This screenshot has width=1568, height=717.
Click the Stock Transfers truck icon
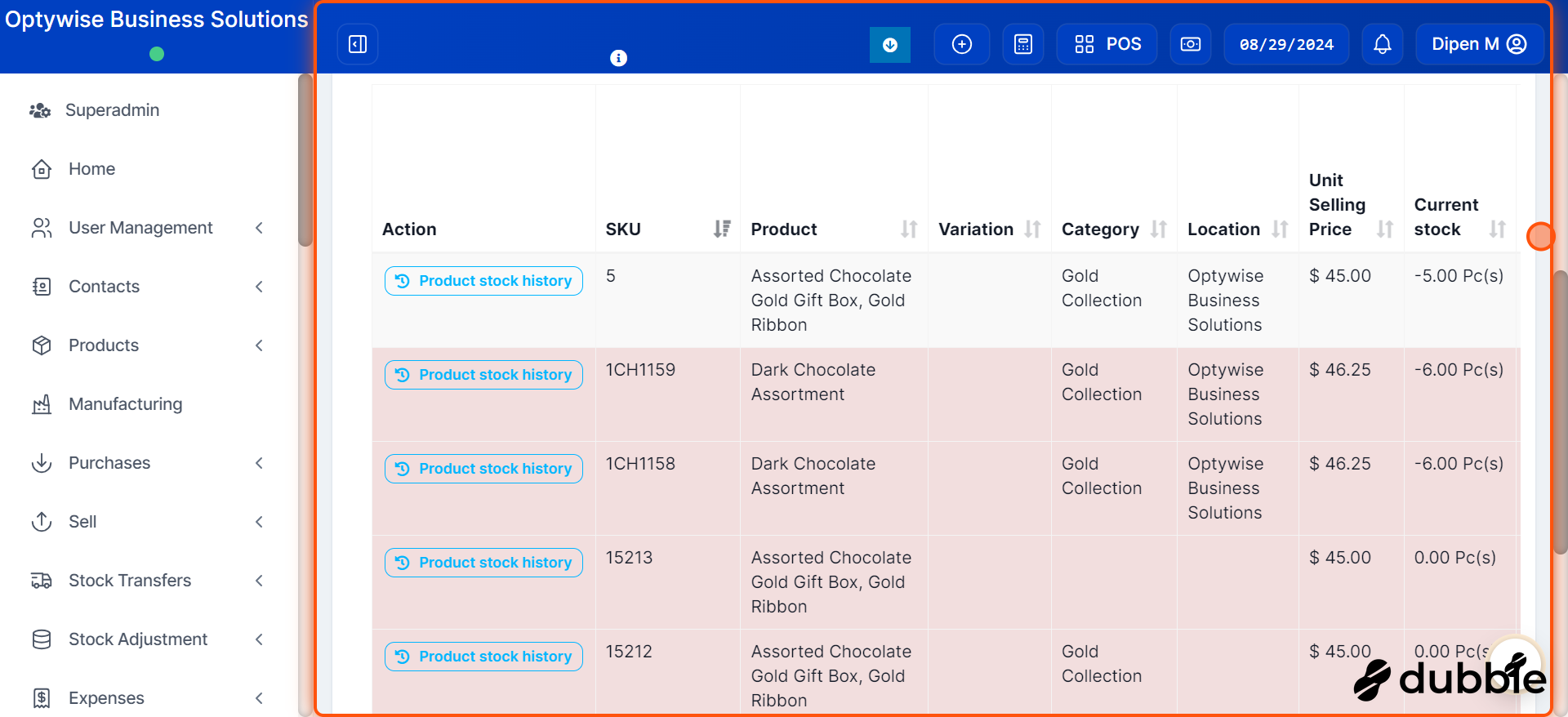click(x=42, y=581)
